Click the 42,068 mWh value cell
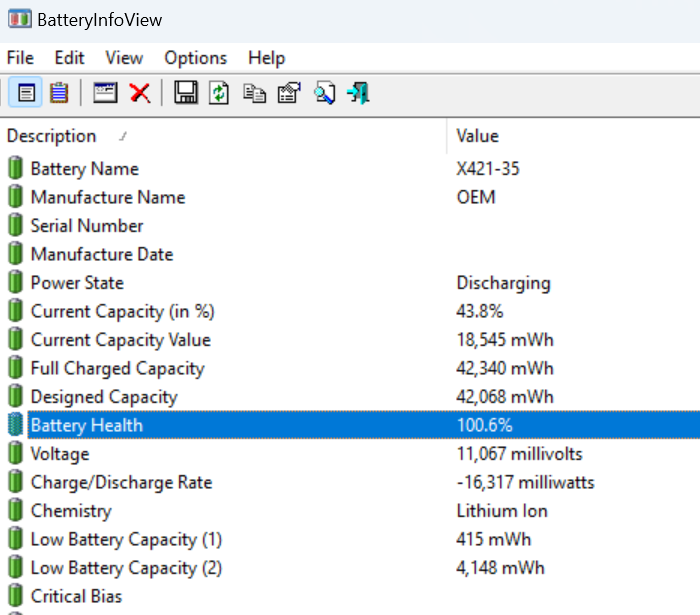The image size is (700, 615). (x=505, y=397)
